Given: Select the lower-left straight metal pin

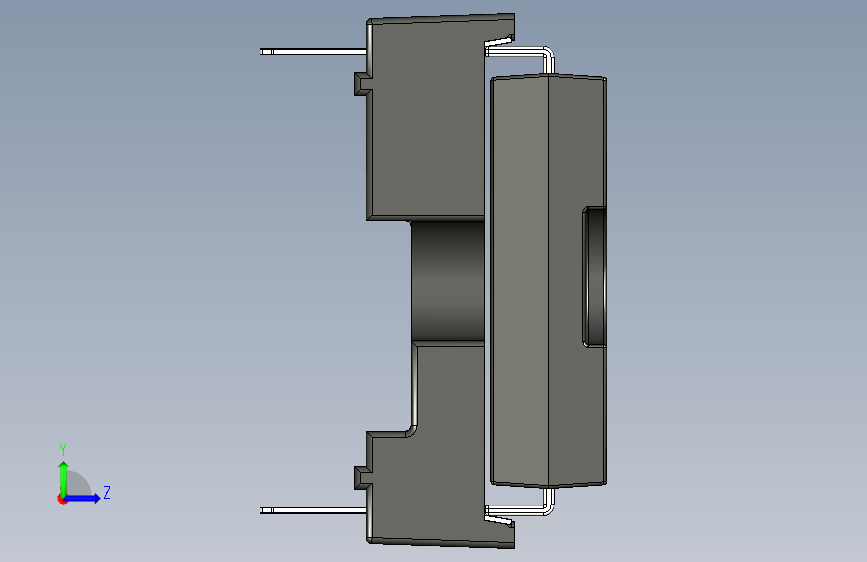Looking at the screenshot, I should 313,510.
